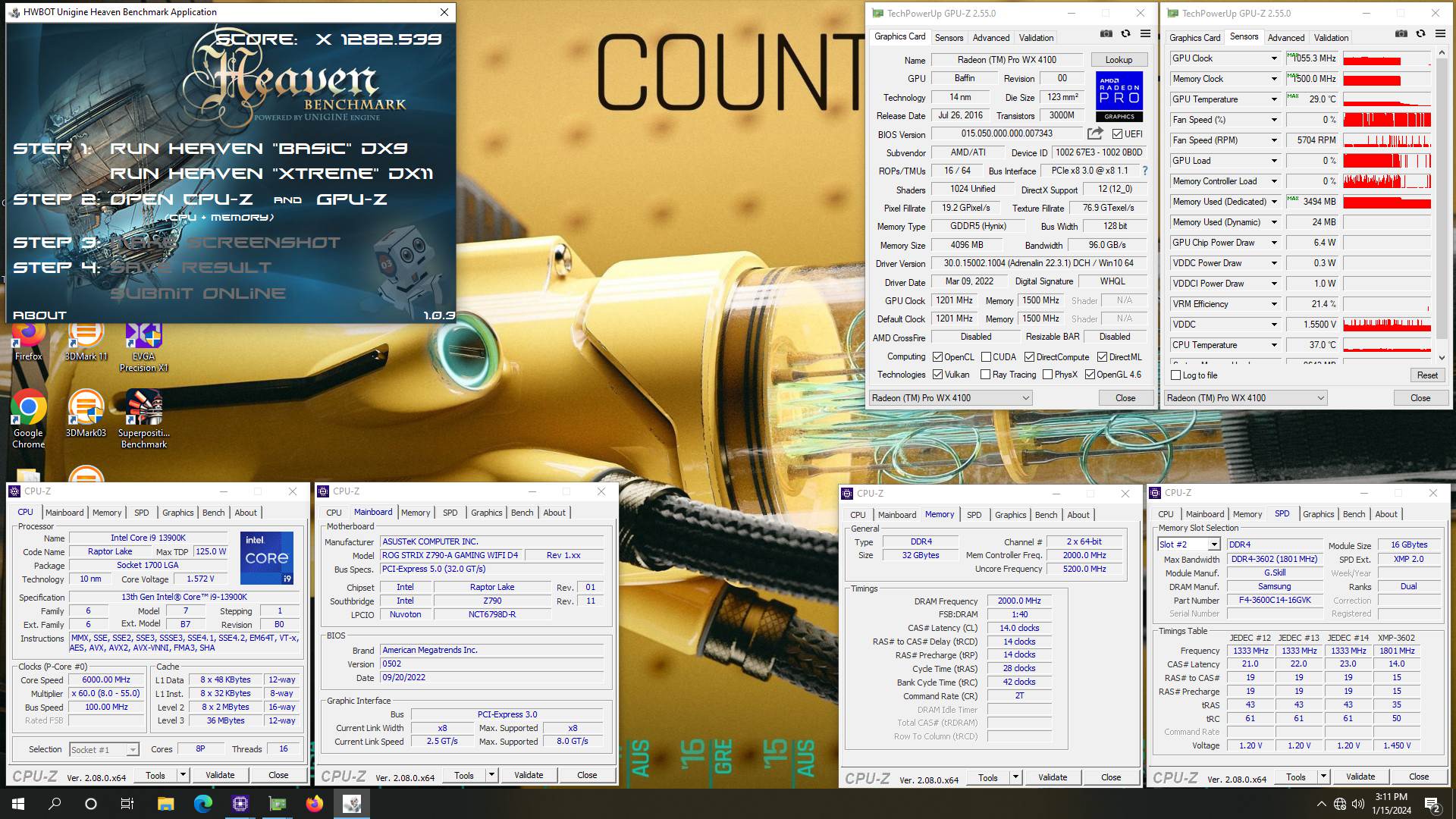Screen dimensions: 1456x819
Task: Open the About tab in CPU-Z SPD window
Action: tap(1386, 514)
